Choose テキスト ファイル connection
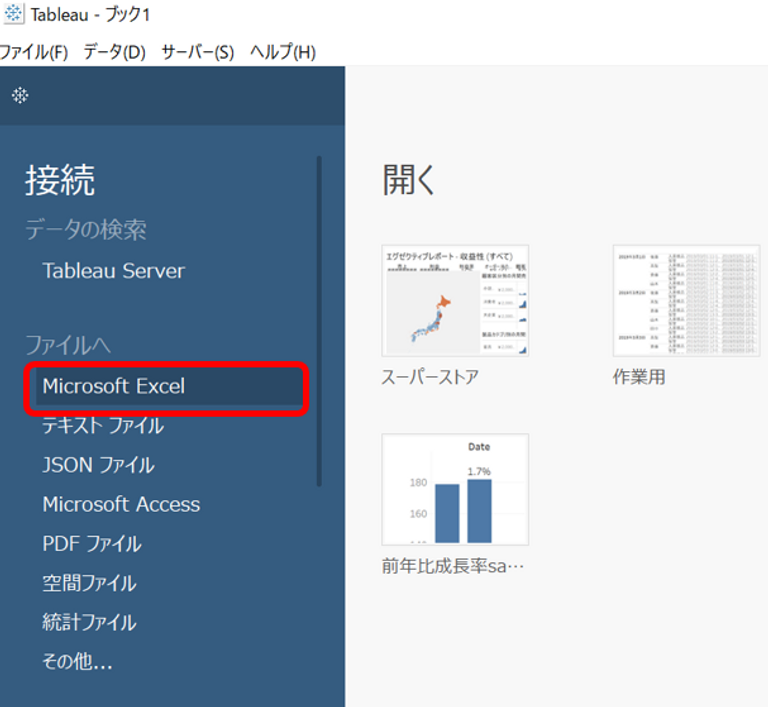Image resolution: width=768 pixels, height=707 pixels. pos(103,425)
